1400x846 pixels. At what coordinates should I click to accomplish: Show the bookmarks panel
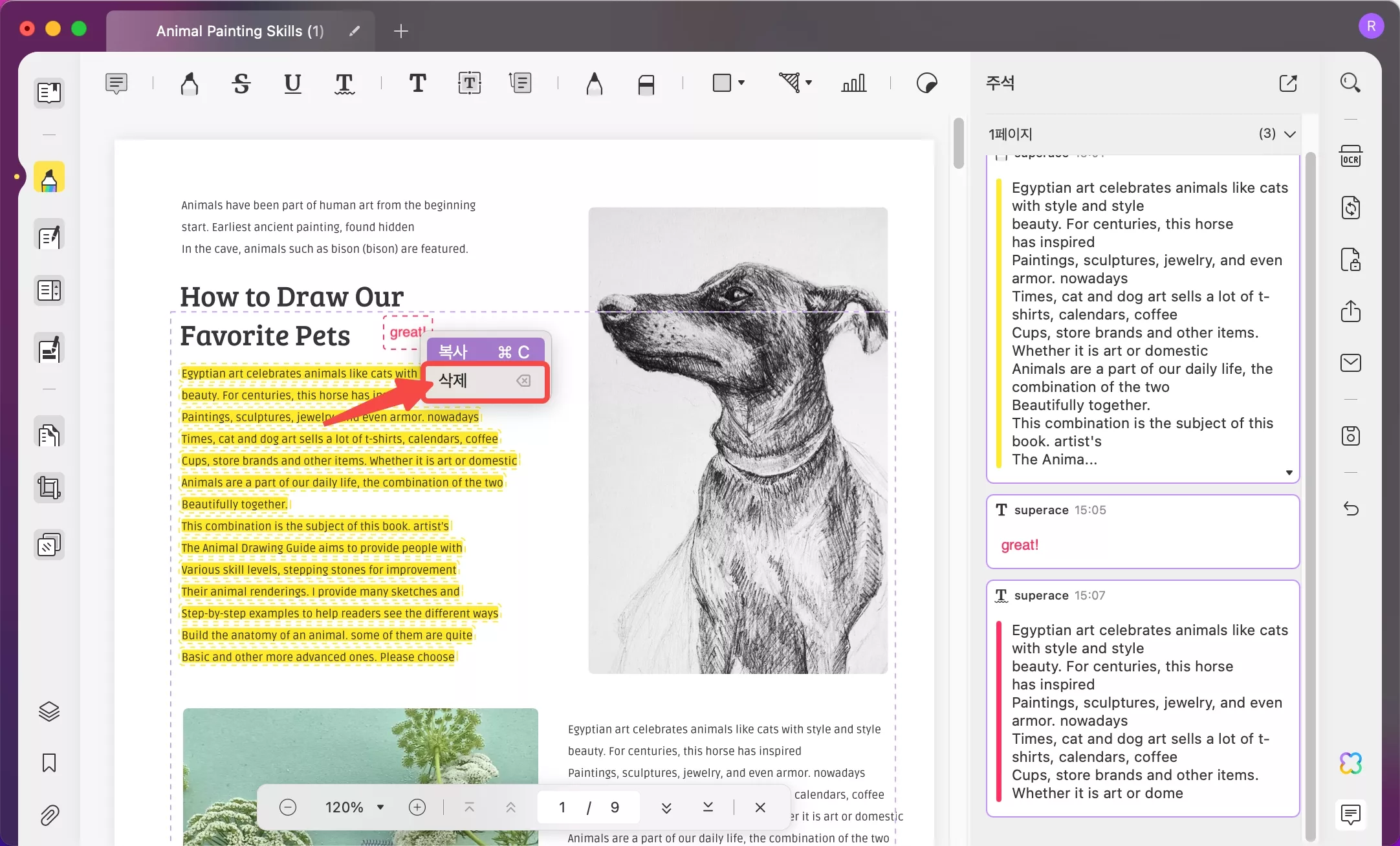49,763
